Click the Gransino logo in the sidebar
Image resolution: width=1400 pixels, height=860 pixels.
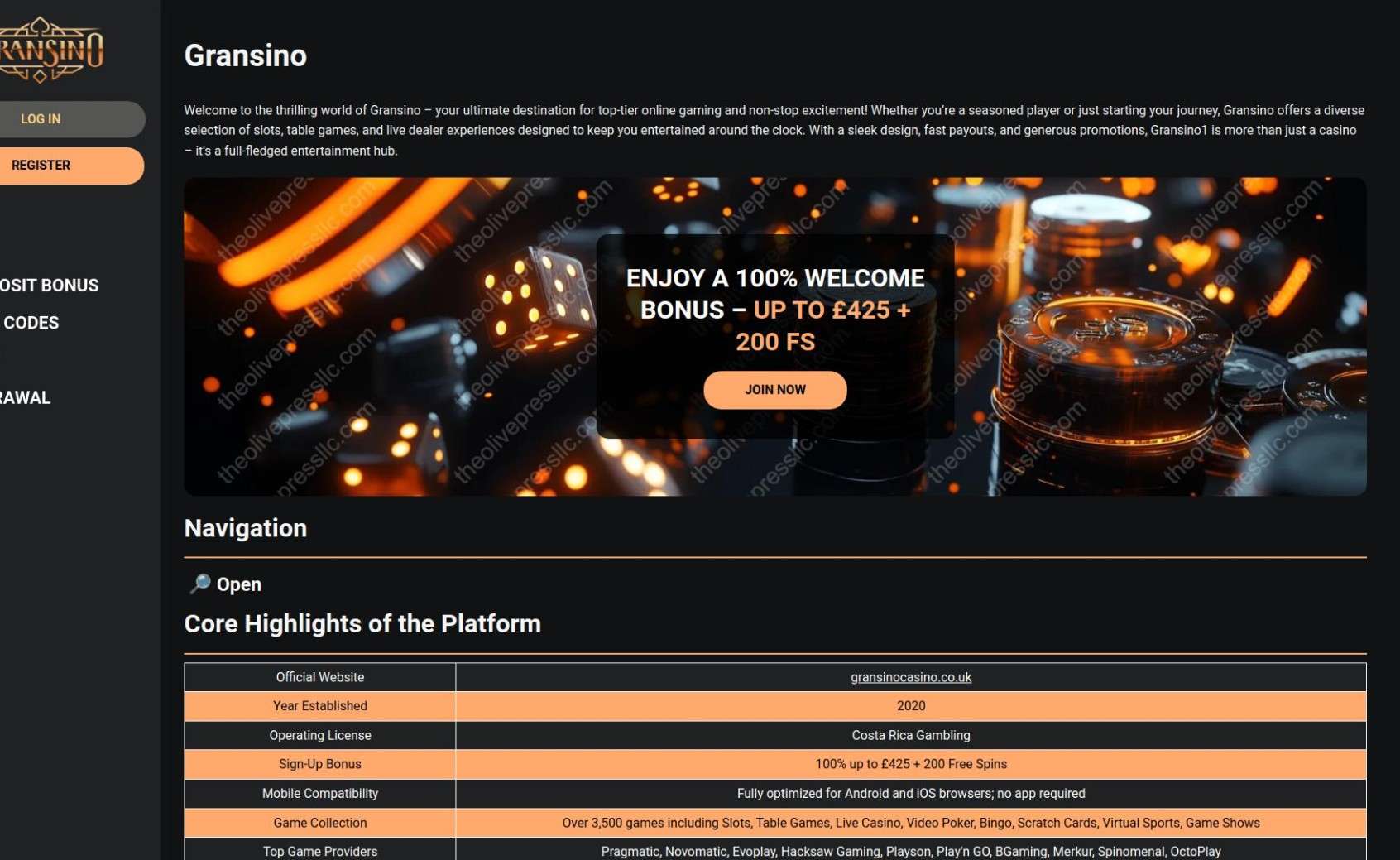pos(51,50)
